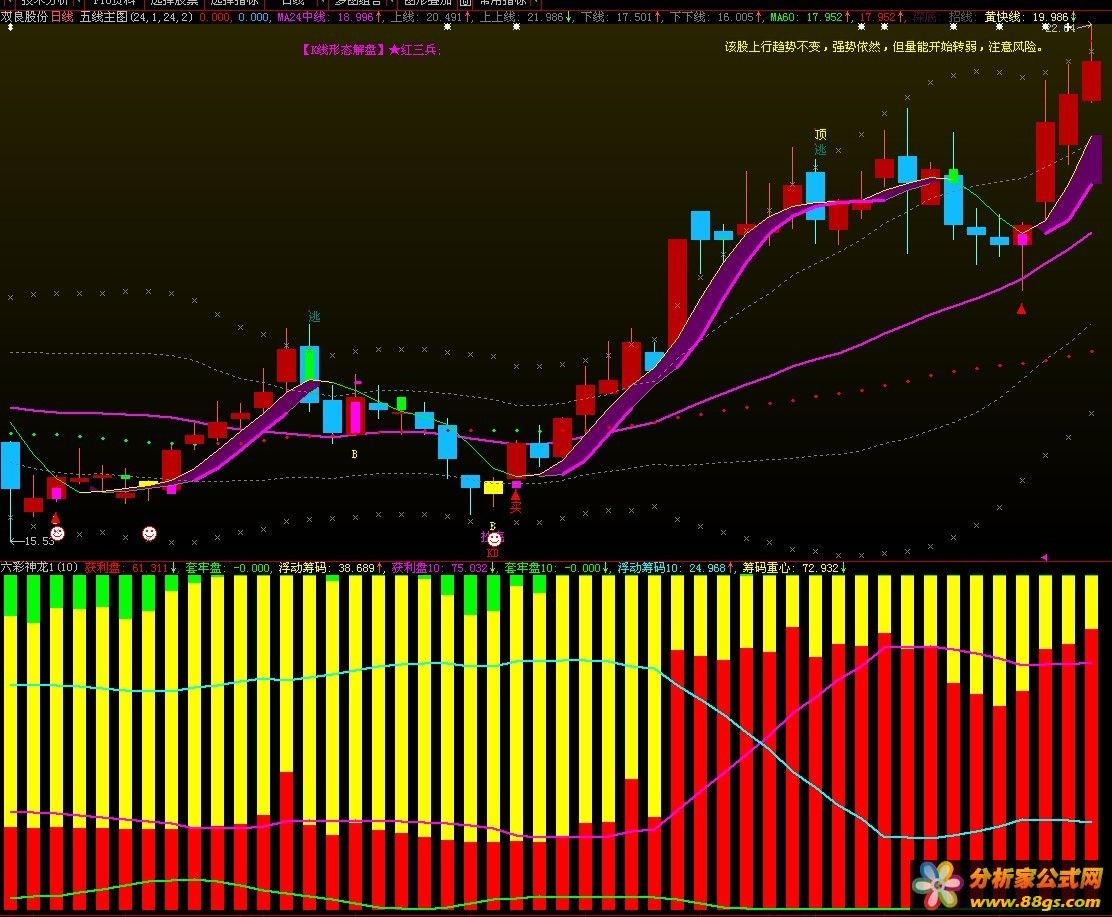This screenshot has height=917, width=1112.
Task: Click the small magenta flag marker
Action: coord(358,381)
